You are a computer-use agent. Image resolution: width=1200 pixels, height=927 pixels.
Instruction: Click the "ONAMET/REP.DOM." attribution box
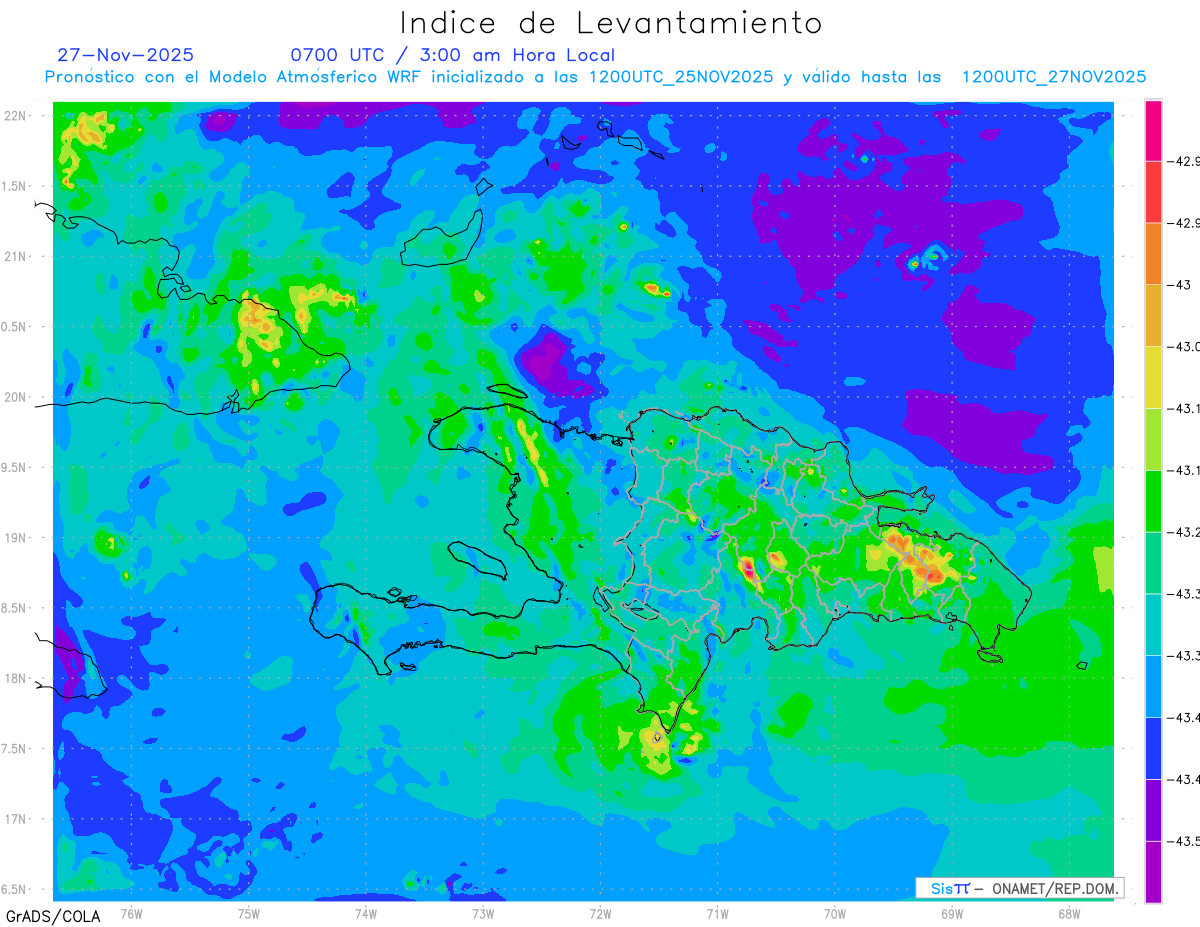[x=1018, y=888]
